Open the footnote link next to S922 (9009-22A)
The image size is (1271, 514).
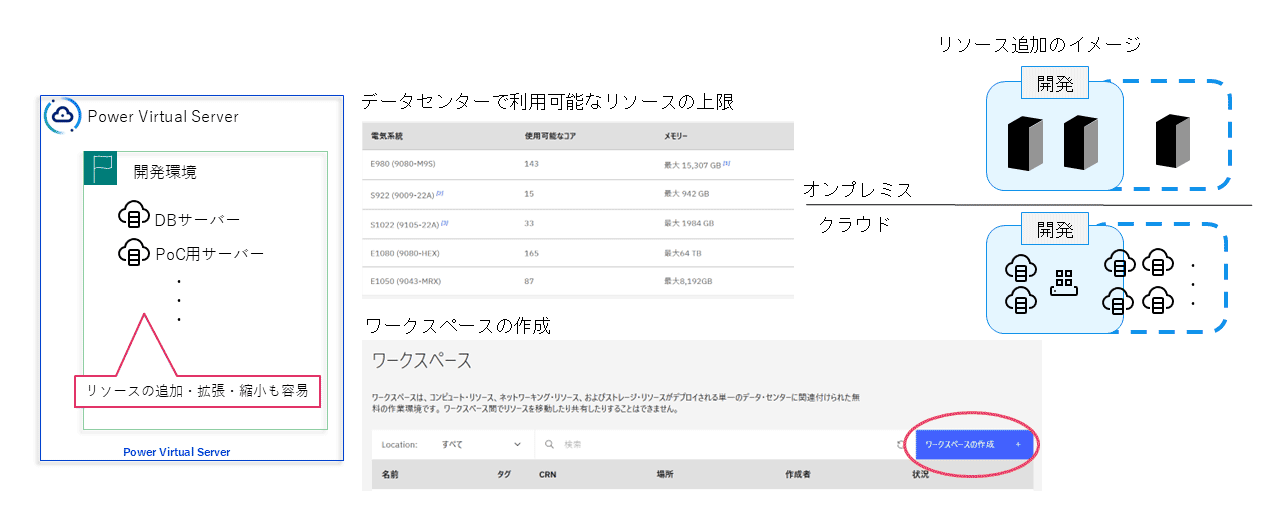tap(439, 192)
